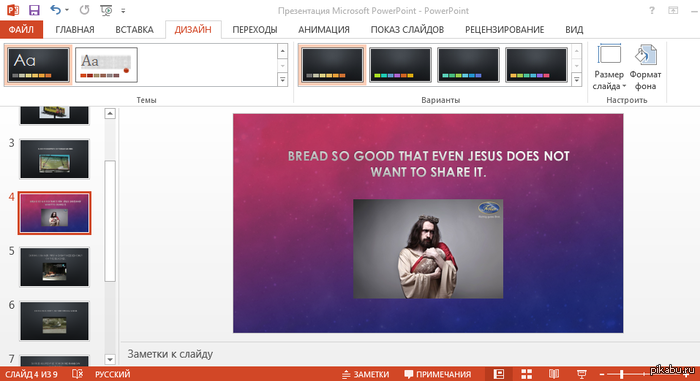Viewport: 700px width, 381px height.
Task: Open the undo history dropdown arrow
Action: point(67,10)
